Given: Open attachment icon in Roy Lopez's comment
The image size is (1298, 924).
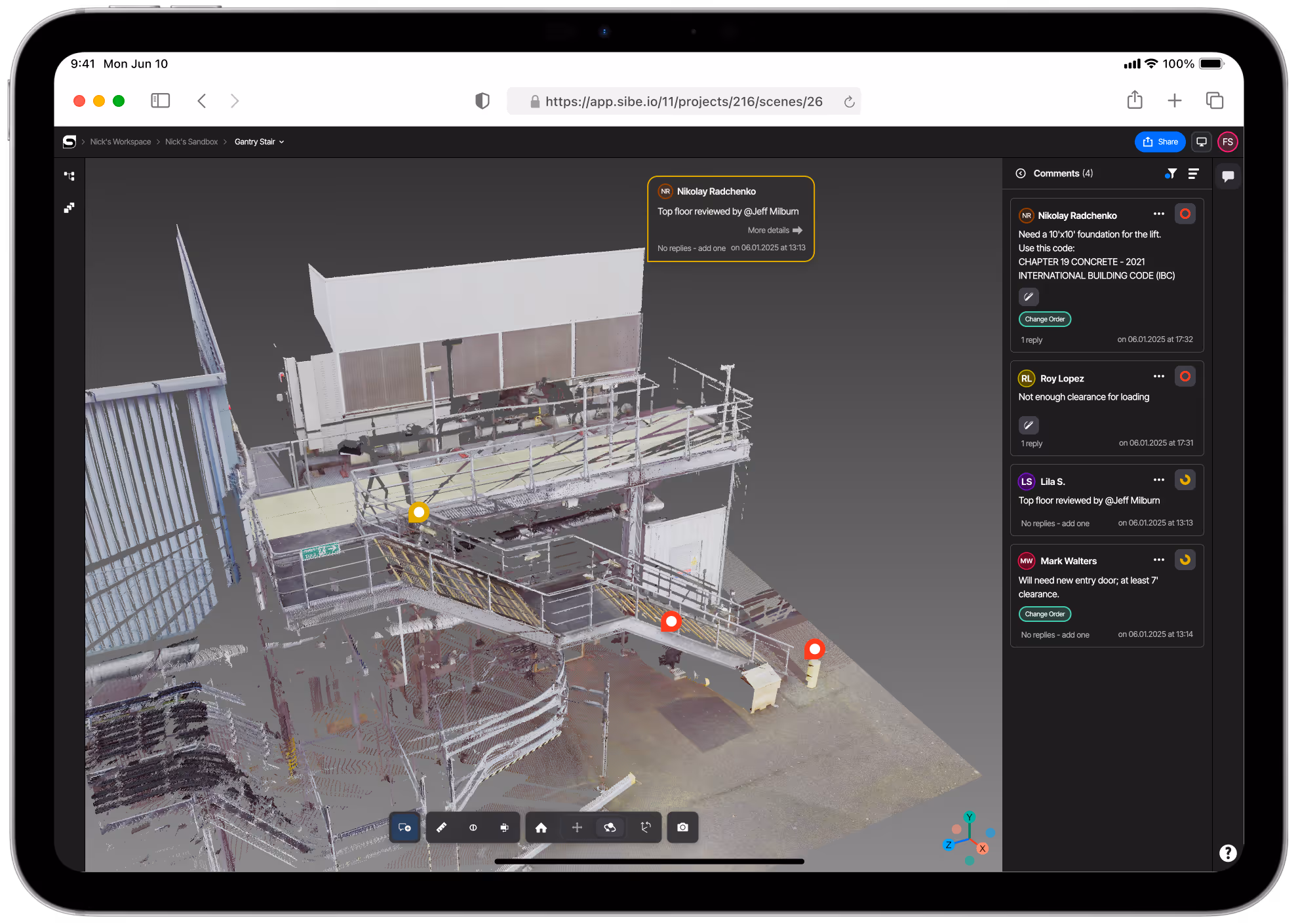Looking at the screenshot, I should click(x=1029, y=425).
